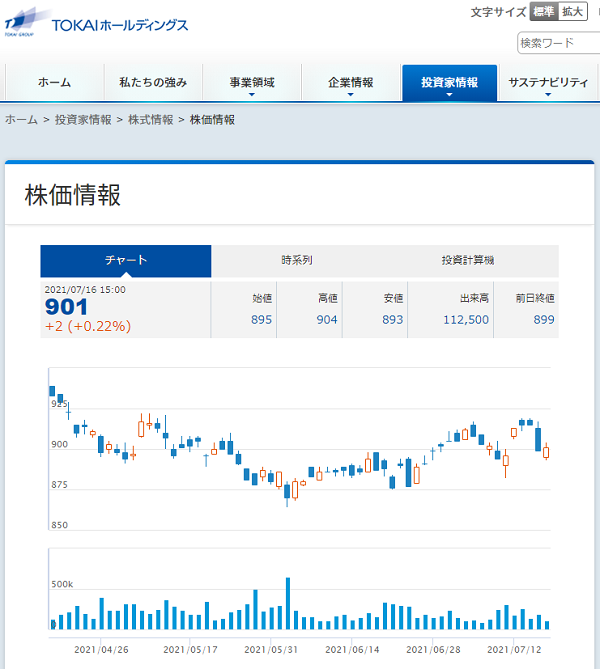Expand the 企業情報 navigation menu
Screen dimensions: 600x669
[x=351, y=82]
